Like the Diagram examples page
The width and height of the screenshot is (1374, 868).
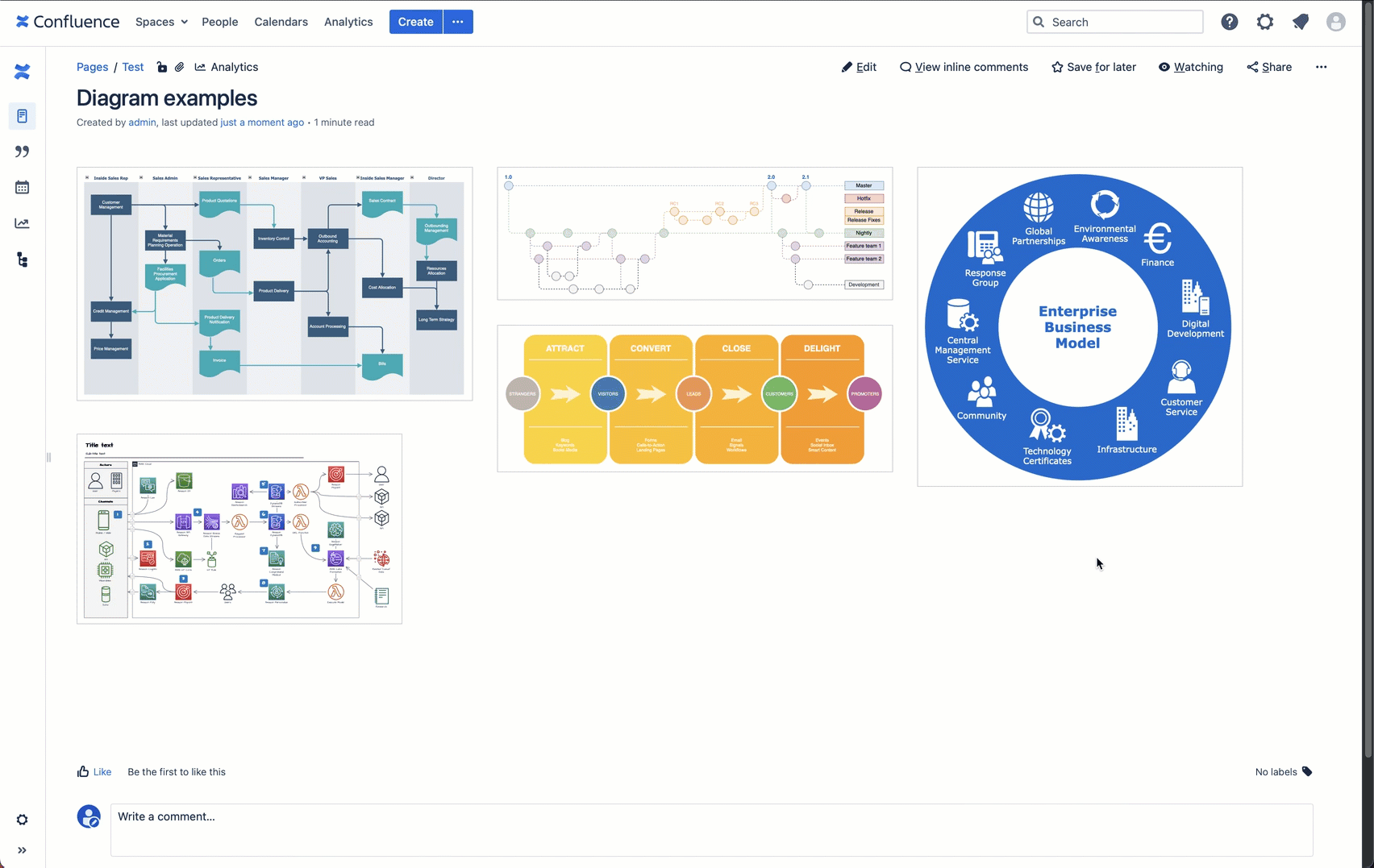pyautogui.click(x=94, y=771)
